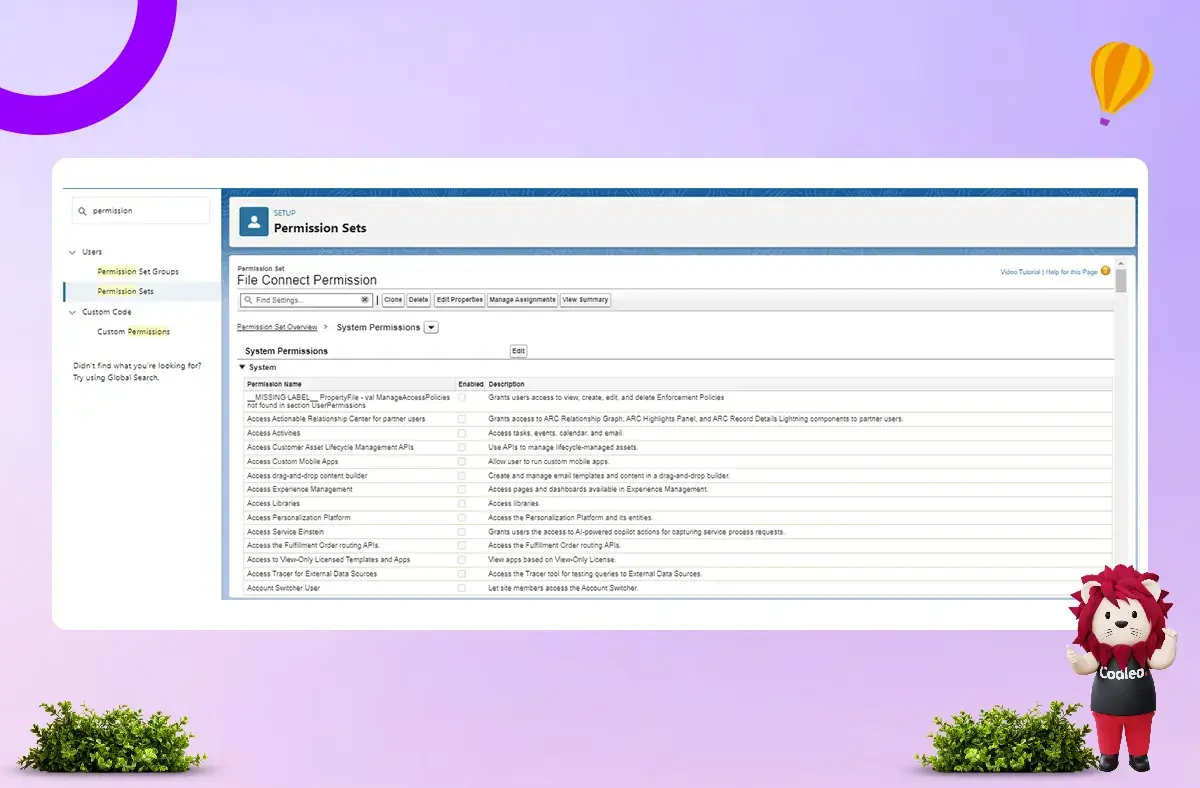This screenshot has height=788, width=1200.
Task: Collapse the Custom Code tree node
Action: (72, 312)
